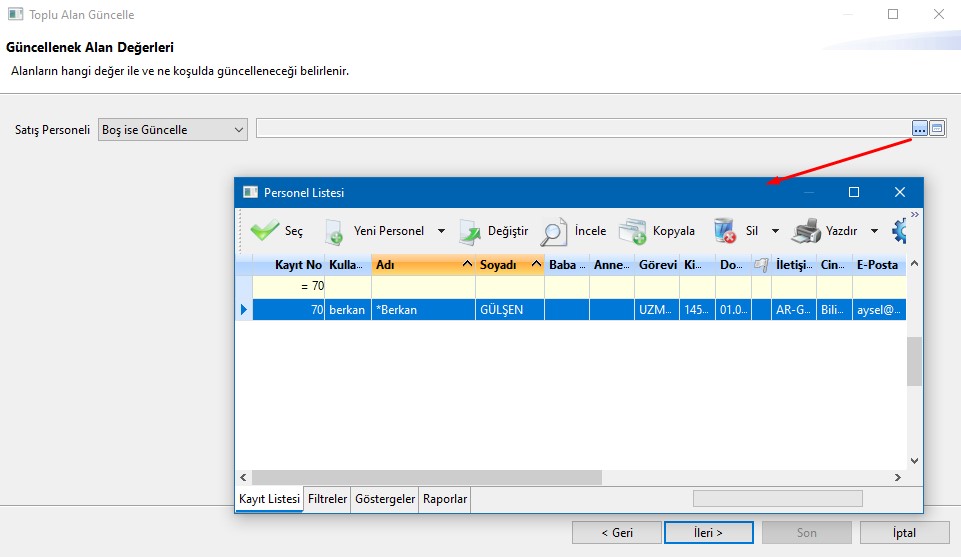Screen dimensions: 961x557
Task: Click the Değiştir edit icon
Action: 470,231
